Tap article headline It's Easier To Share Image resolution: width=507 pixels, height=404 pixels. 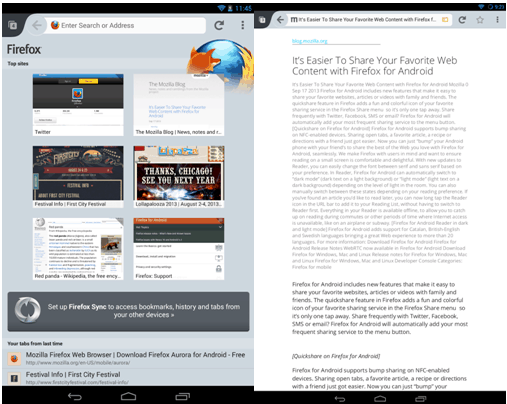coord(375,66)
